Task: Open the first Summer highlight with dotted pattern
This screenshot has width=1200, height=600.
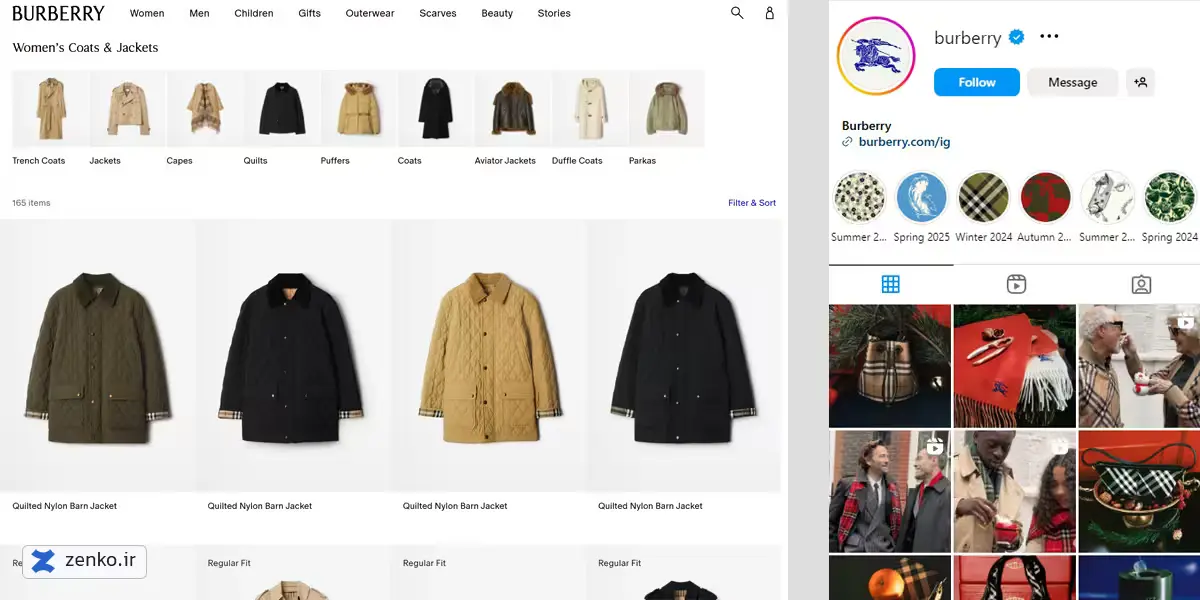Action: (x=860, y=197)
